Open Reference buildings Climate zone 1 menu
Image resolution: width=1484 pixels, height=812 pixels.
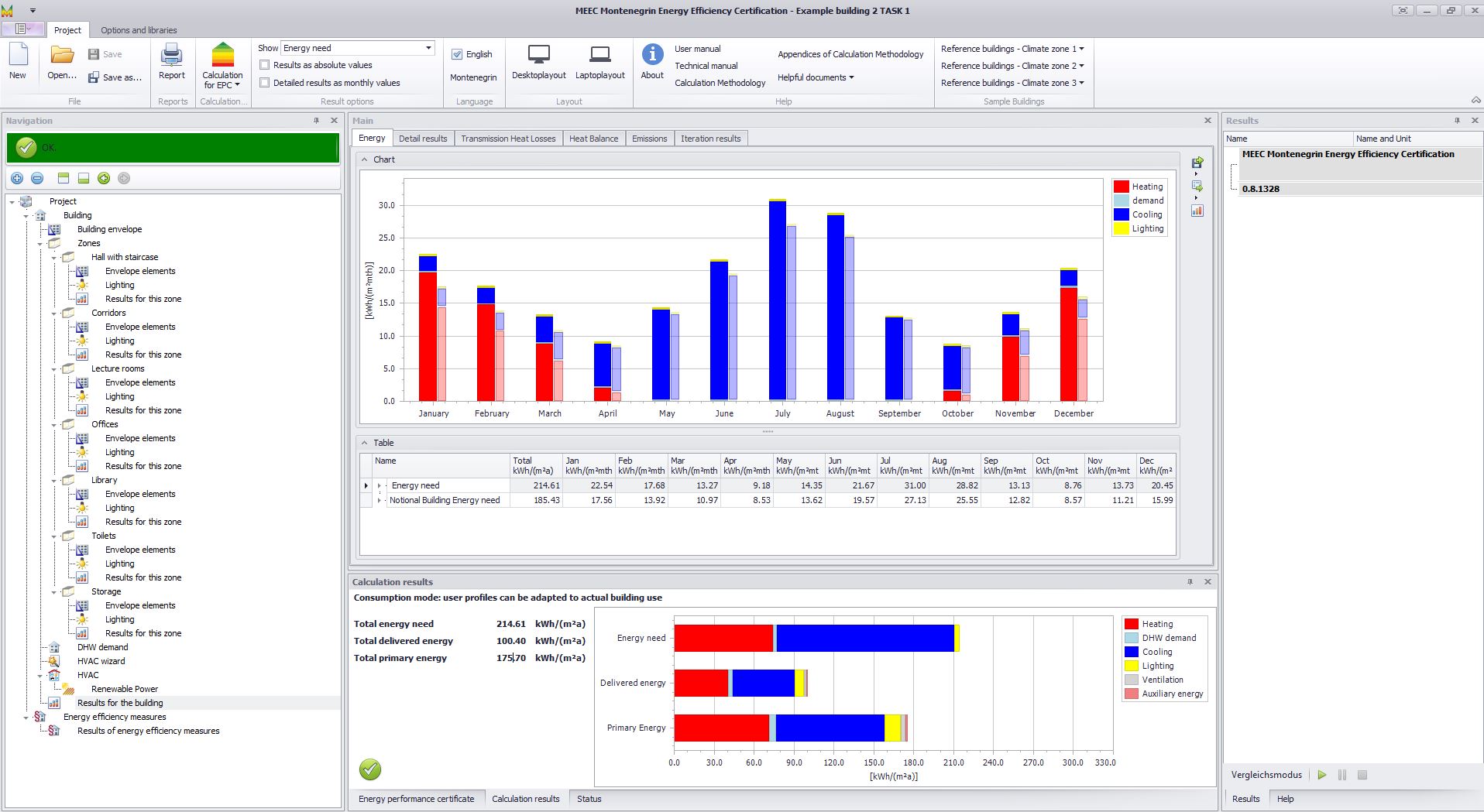[1012, 49]
